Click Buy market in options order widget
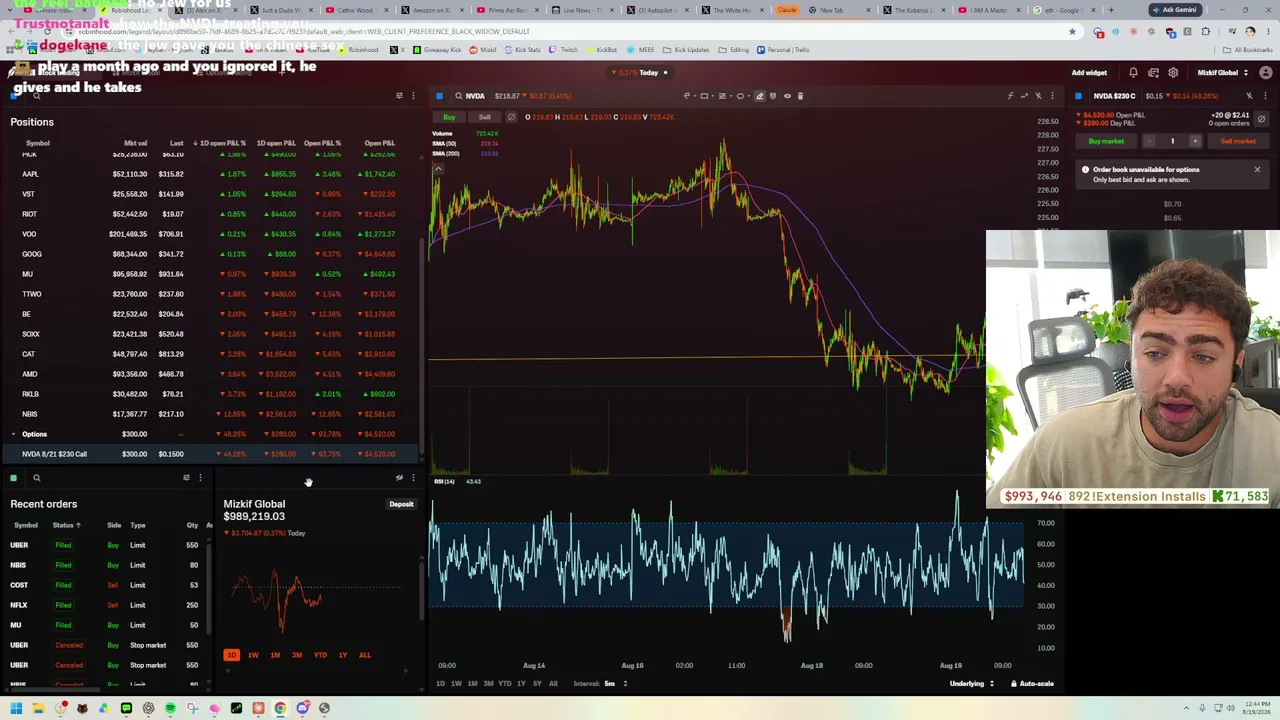Screen dimensions: 1280x720 pos(1106,141)
